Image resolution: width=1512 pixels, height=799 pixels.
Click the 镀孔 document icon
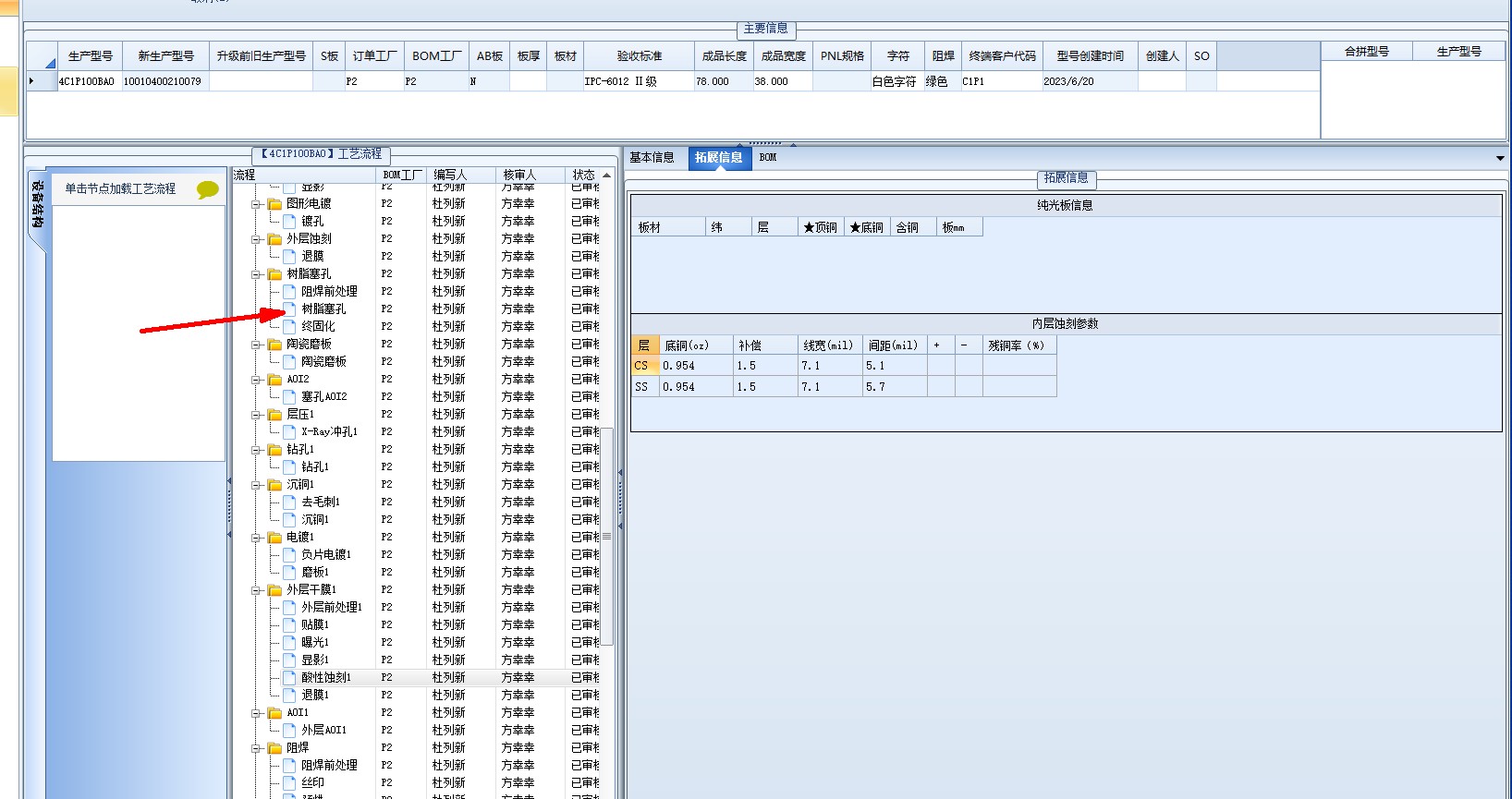pyautogui.click(x=289, y=222)
